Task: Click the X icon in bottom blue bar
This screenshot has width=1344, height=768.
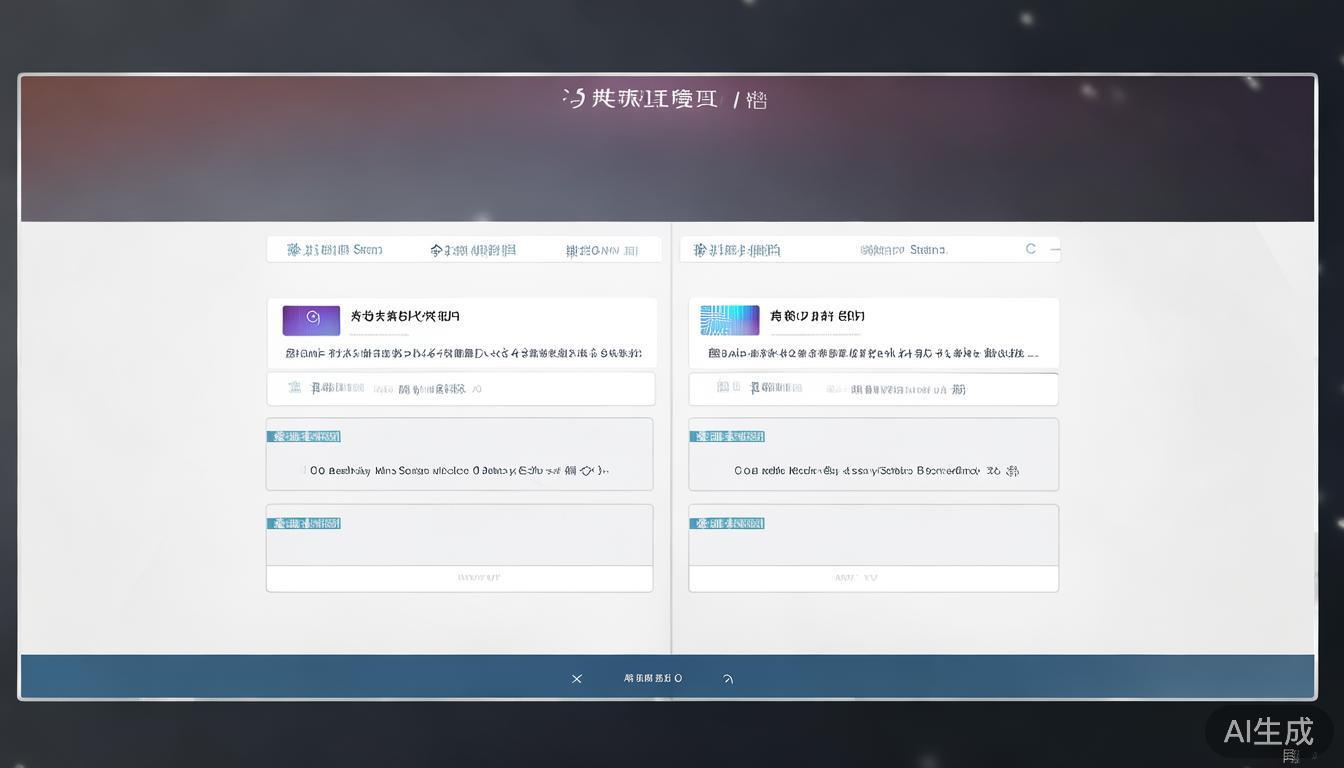Action: 577,679
